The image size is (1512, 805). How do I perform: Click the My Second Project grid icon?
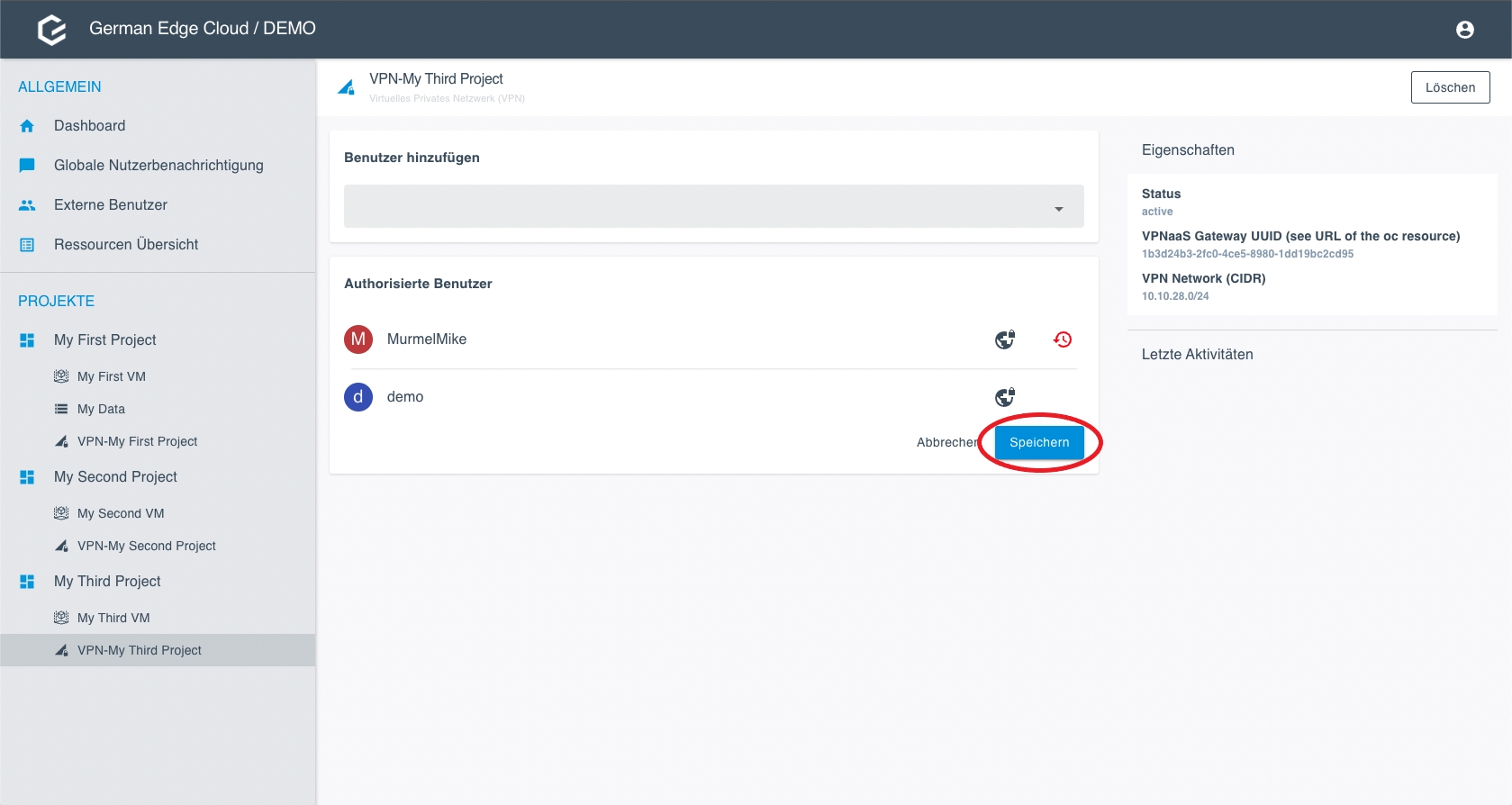[x=27, y=477]
